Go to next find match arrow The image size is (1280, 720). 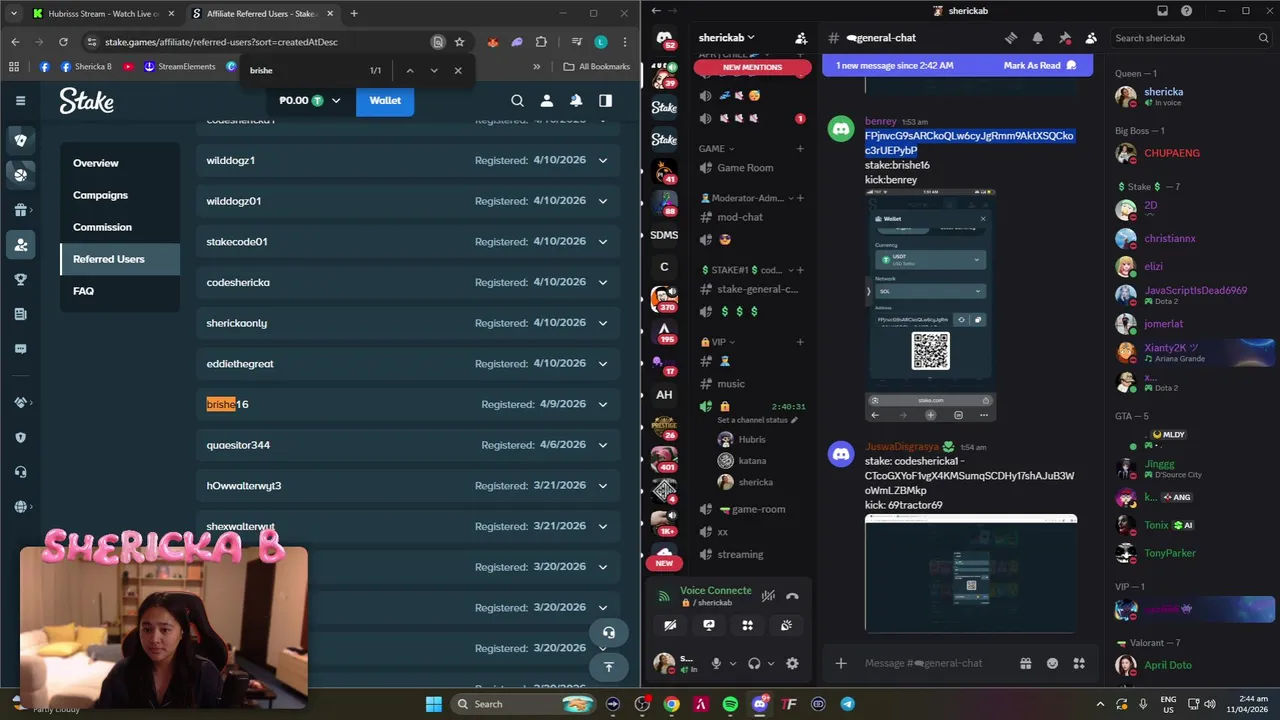tap(434, 70)
